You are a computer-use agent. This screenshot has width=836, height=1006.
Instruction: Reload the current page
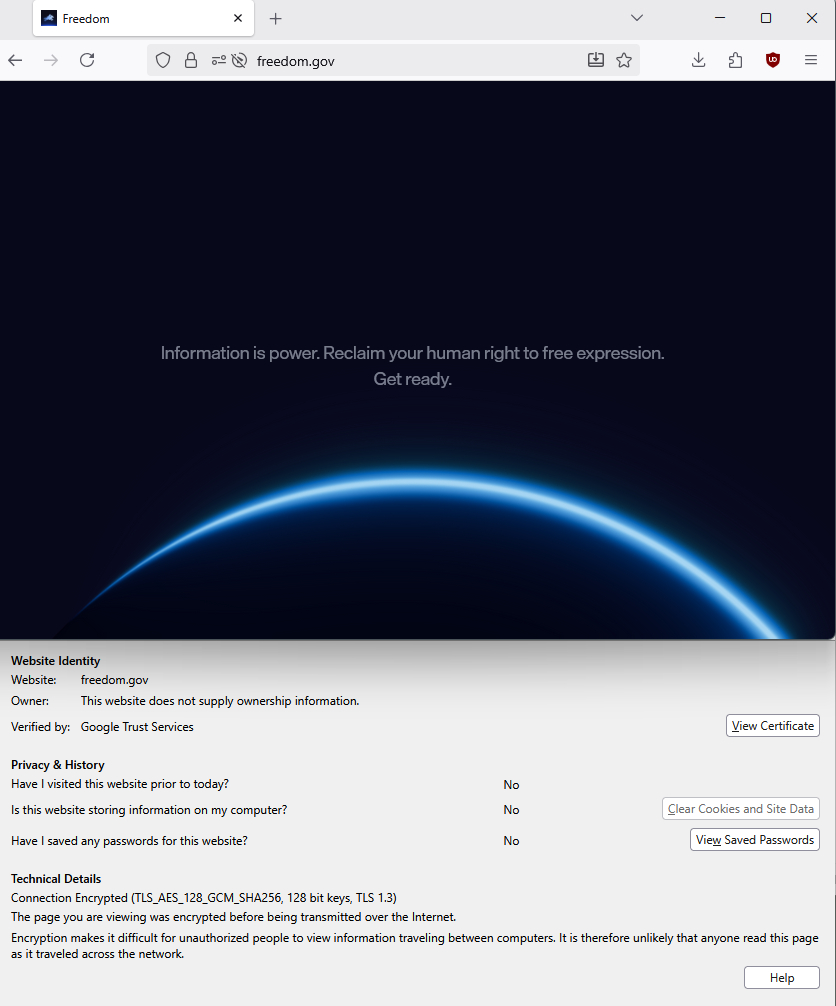87,60
